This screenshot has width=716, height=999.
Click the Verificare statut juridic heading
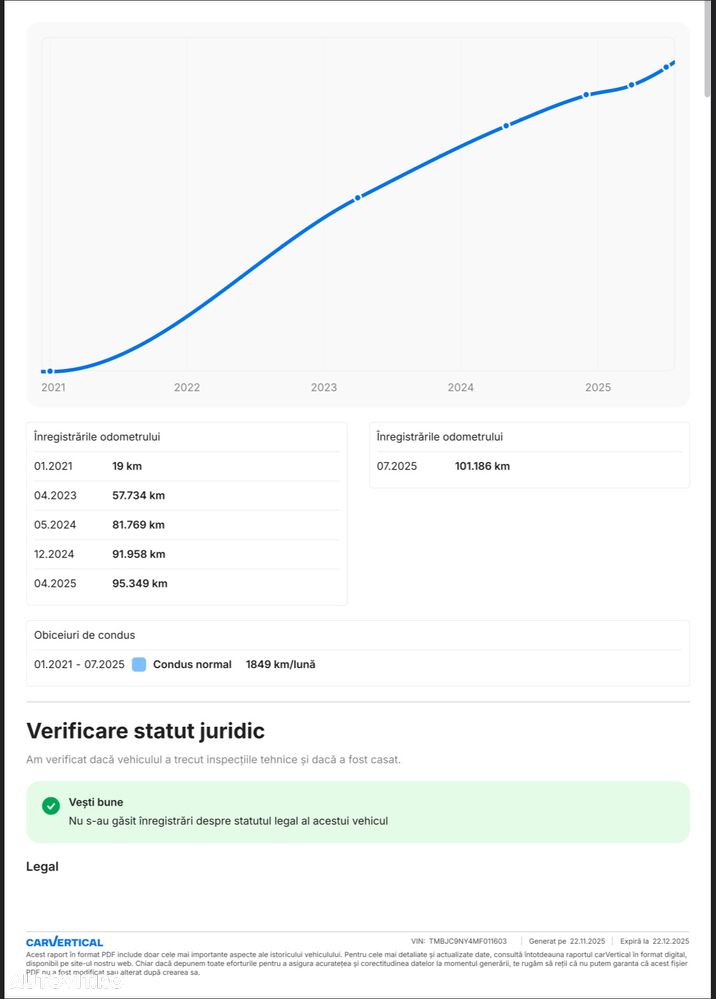145,731
